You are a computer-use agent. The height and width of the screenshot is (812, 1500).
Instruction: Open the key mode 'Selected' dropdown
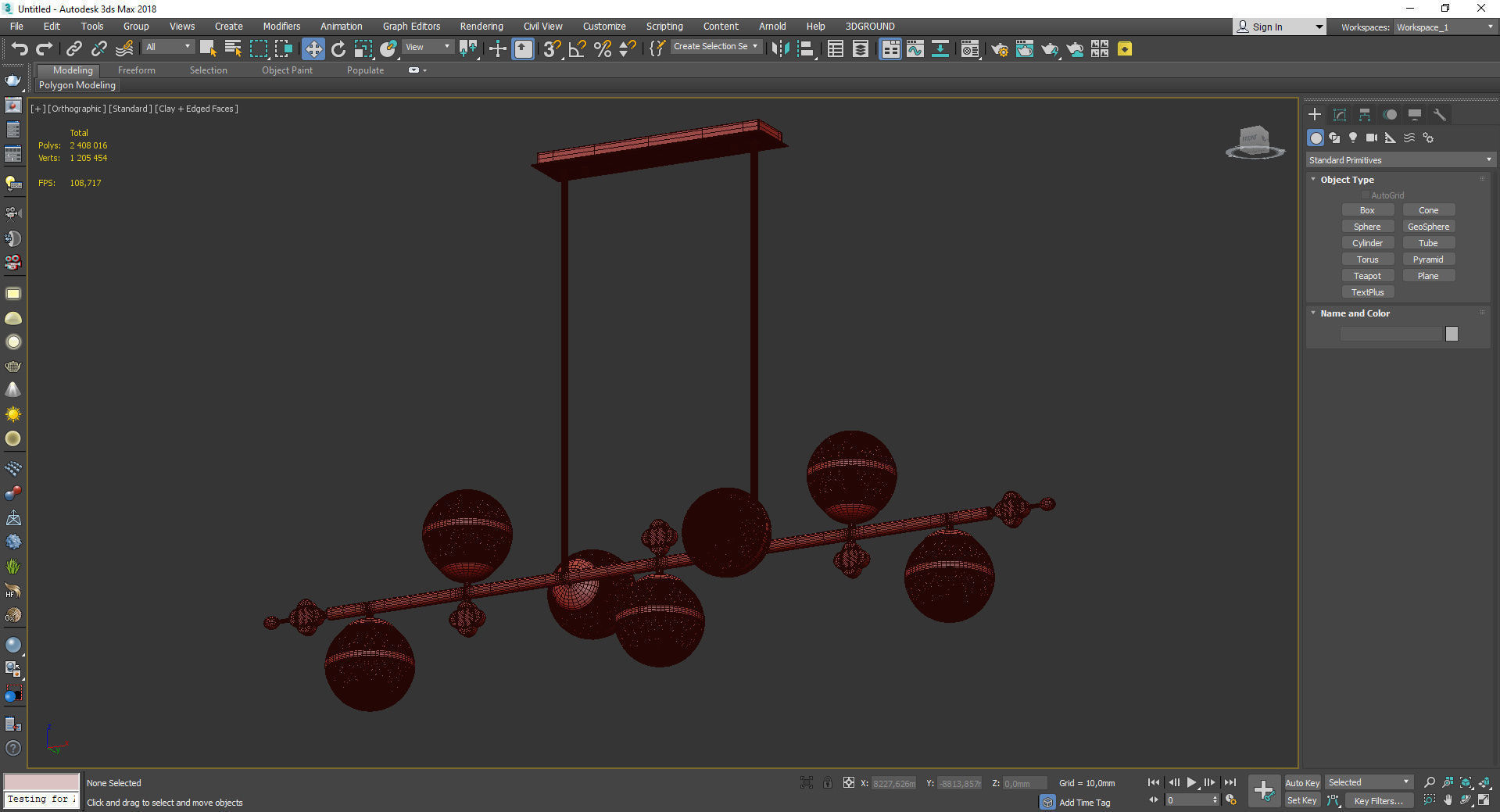click(x=1369, y=782)
